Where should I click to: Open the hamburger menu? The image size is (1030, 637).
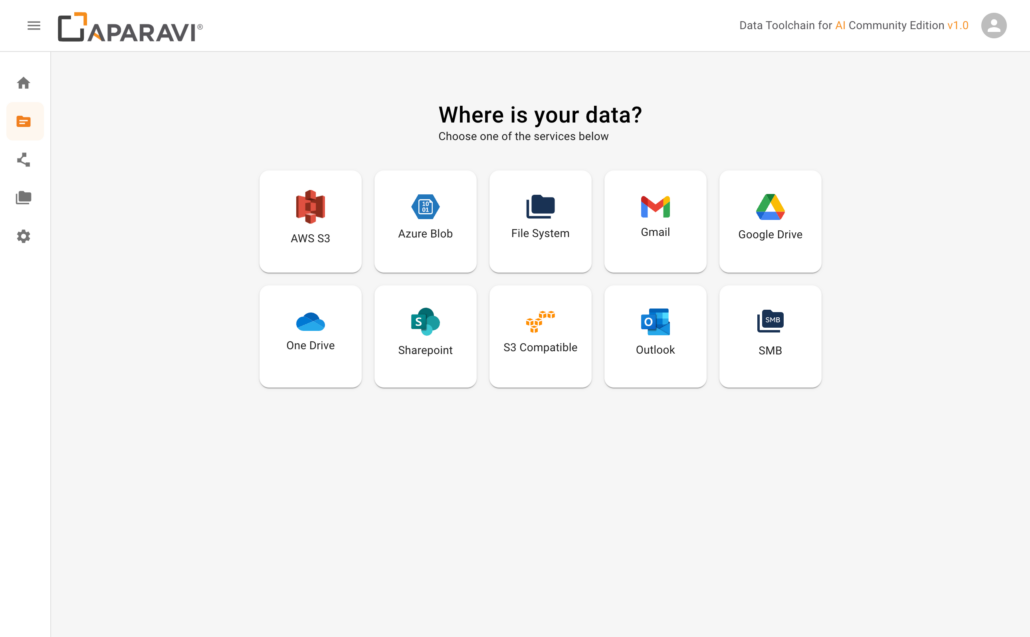[x=34, y=26]
